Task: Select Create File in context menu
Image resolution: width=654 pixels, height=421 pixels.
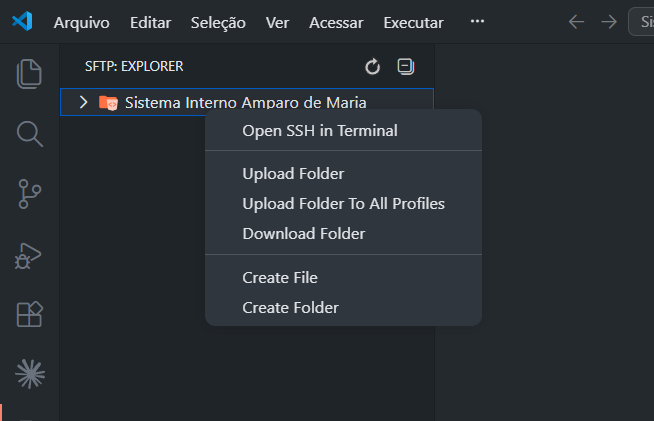Action: pos(343,277)
